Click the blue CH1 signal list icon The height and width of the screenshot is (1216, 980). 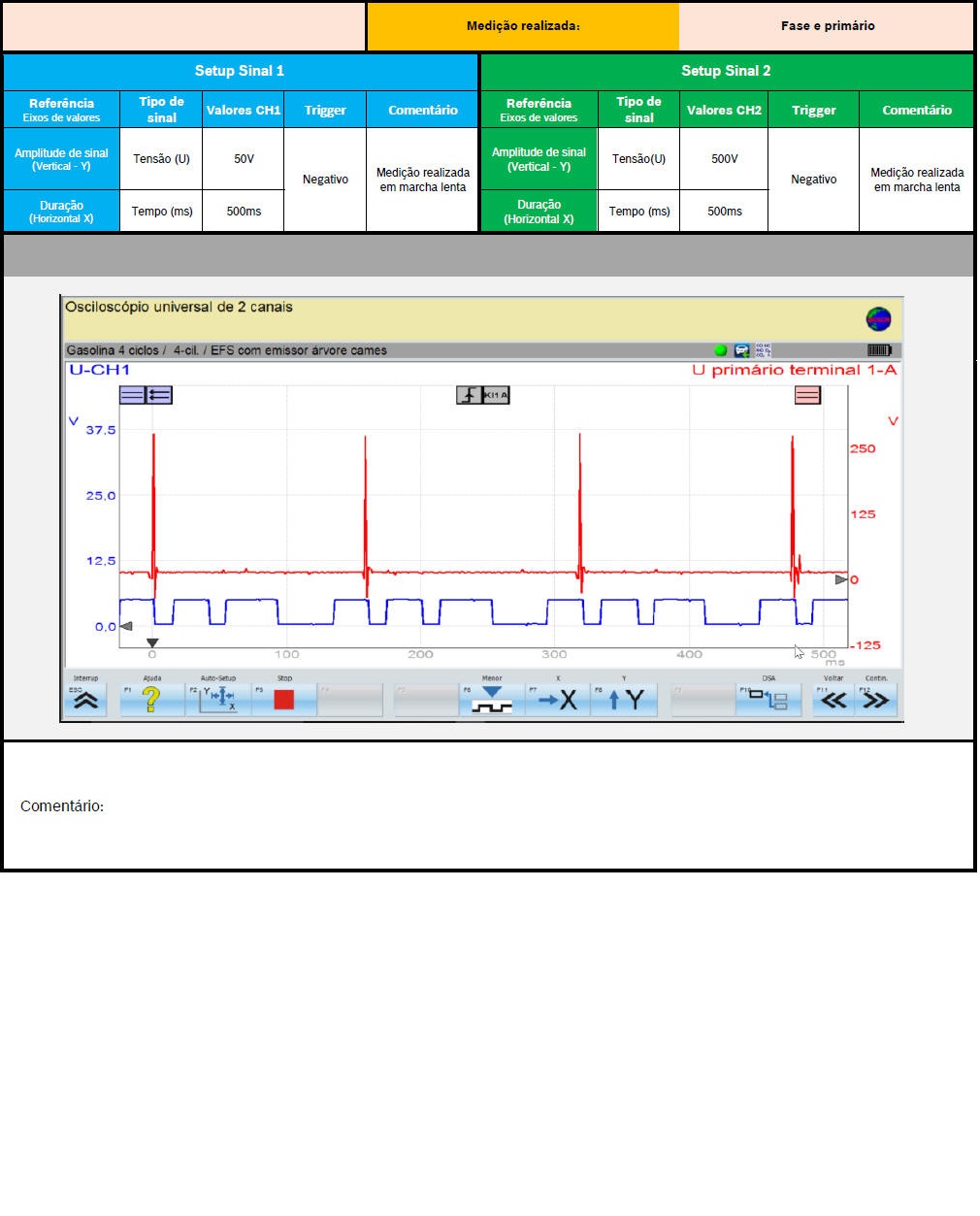click(159, 395)
